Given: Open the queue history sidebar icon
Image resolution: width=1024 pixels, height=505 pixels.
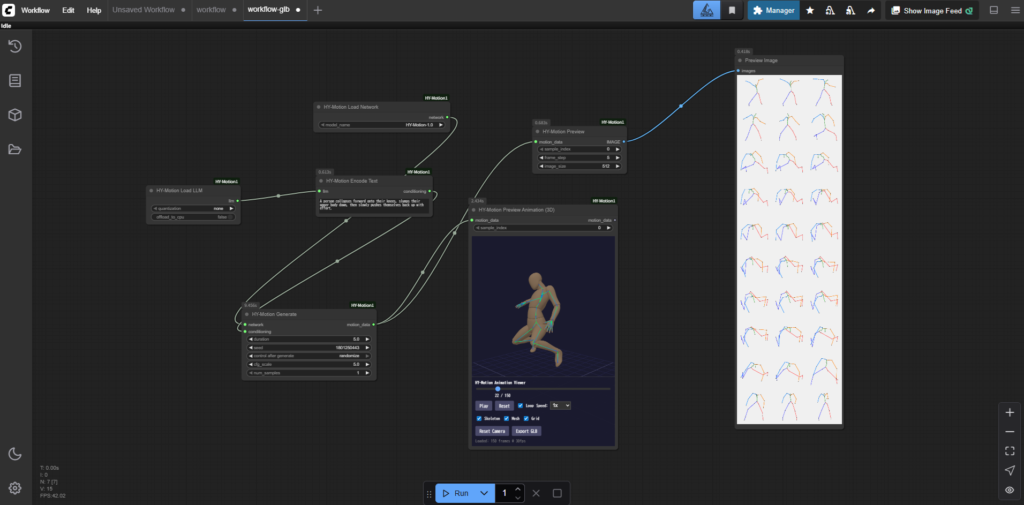Looking at the screenshot, I should coord(15,46).
